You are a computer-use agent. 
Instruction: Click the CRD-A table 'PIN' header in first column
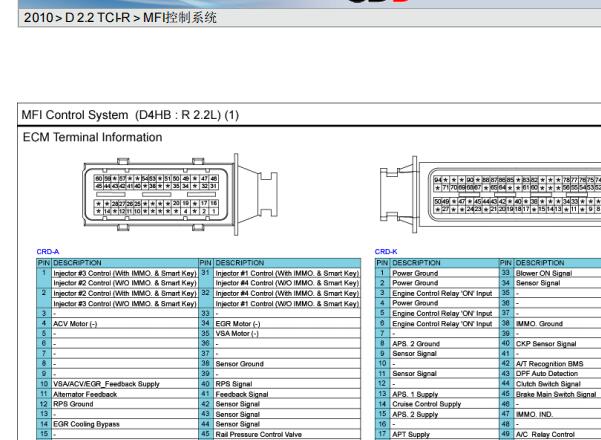point(44,263)
